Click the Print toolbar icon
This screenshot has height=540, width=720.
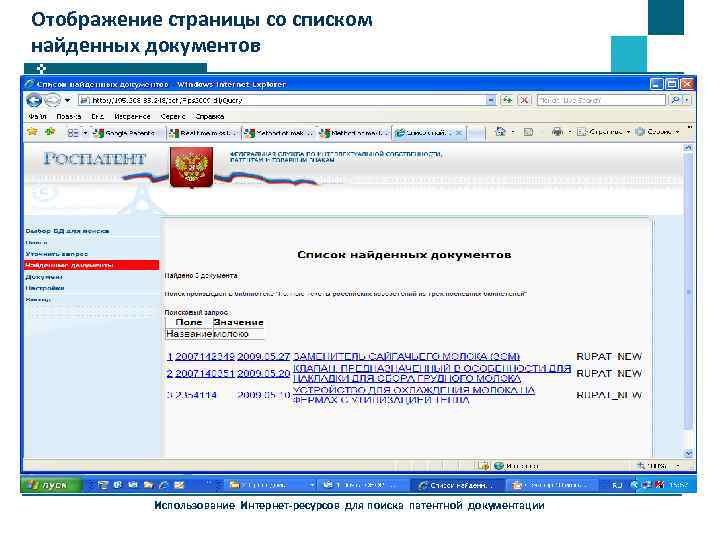[557, 132]
